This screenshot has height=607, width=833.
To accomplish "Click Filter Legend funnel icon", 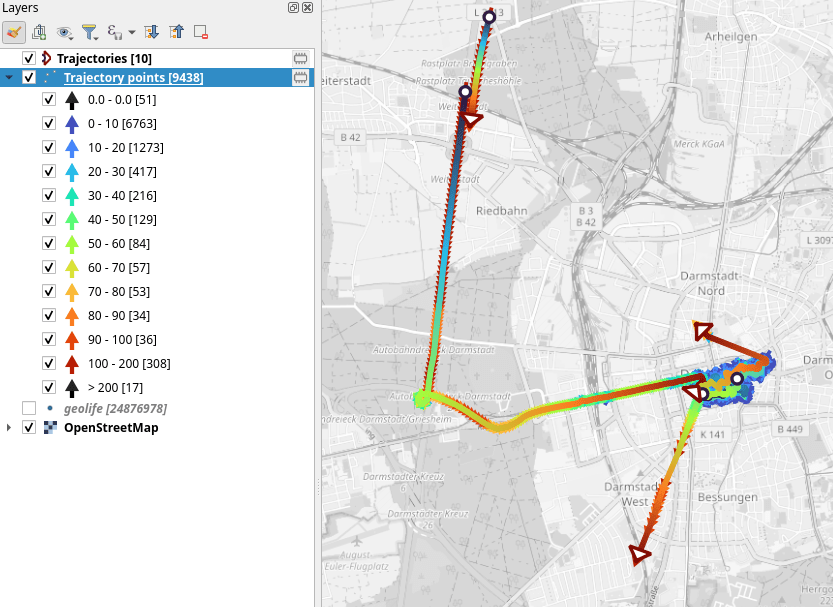I will (88, 32).
